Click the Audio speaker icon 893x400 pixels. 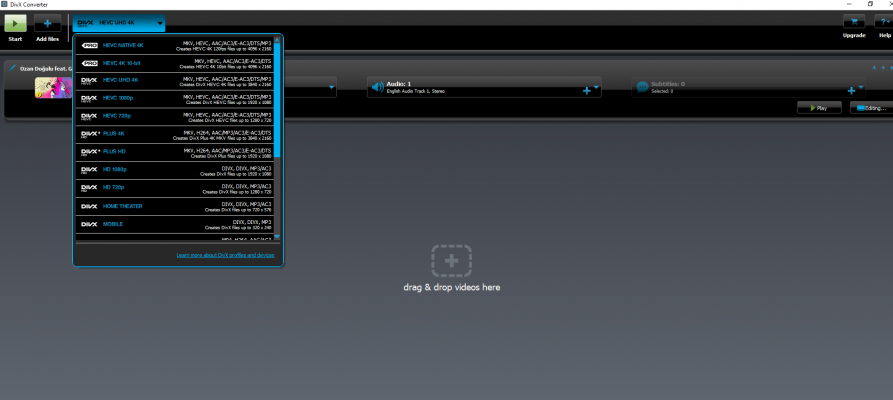coord(378,87)
